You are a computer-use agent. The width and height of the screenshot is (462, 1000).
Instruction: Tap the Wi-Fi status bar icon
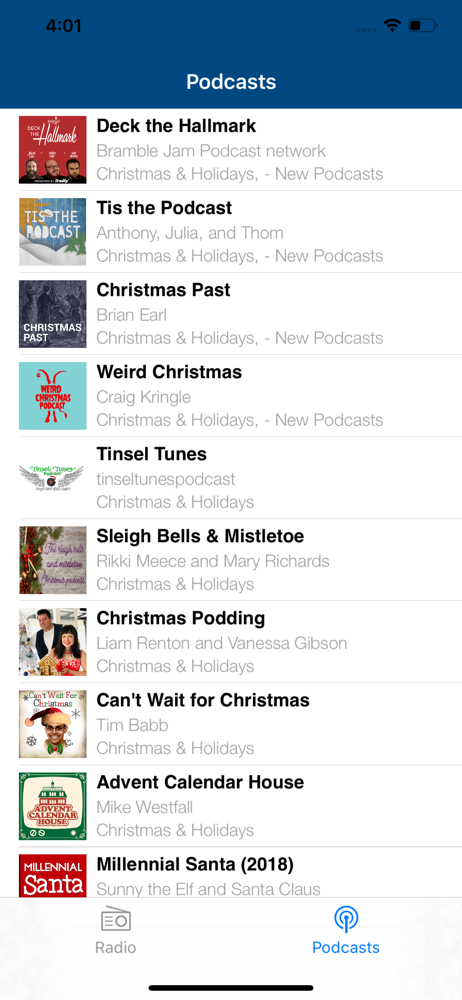pyautogui.click(x=392, y=26)
